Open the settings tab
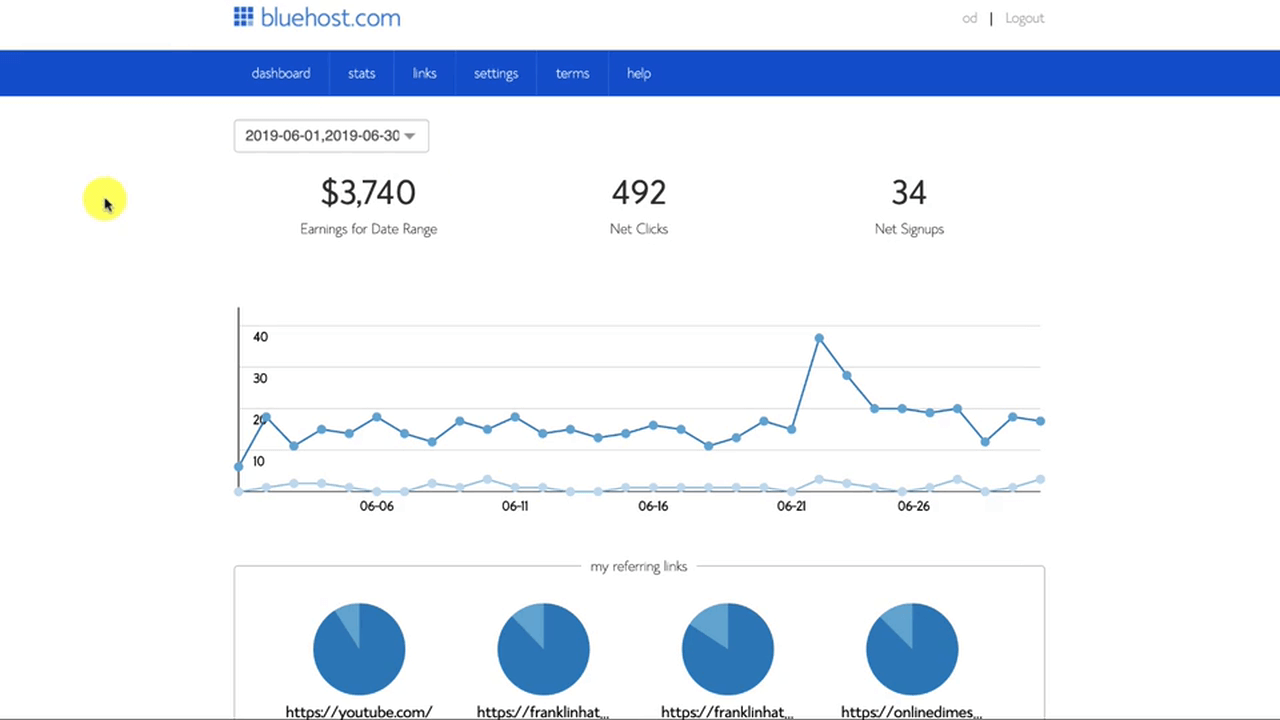Screen dimensions: 1280x720 tap(496, 73)
